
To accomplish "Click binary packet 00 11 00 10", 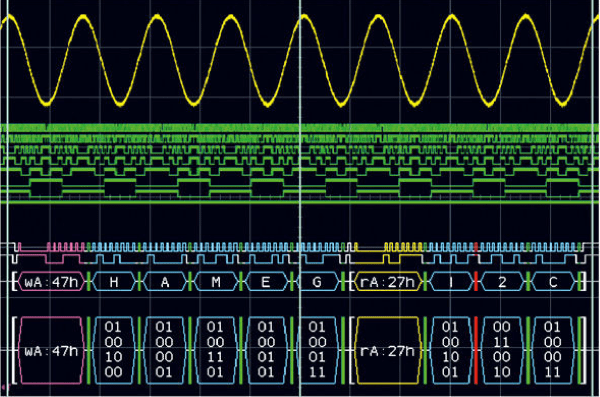I will point(502,350).
